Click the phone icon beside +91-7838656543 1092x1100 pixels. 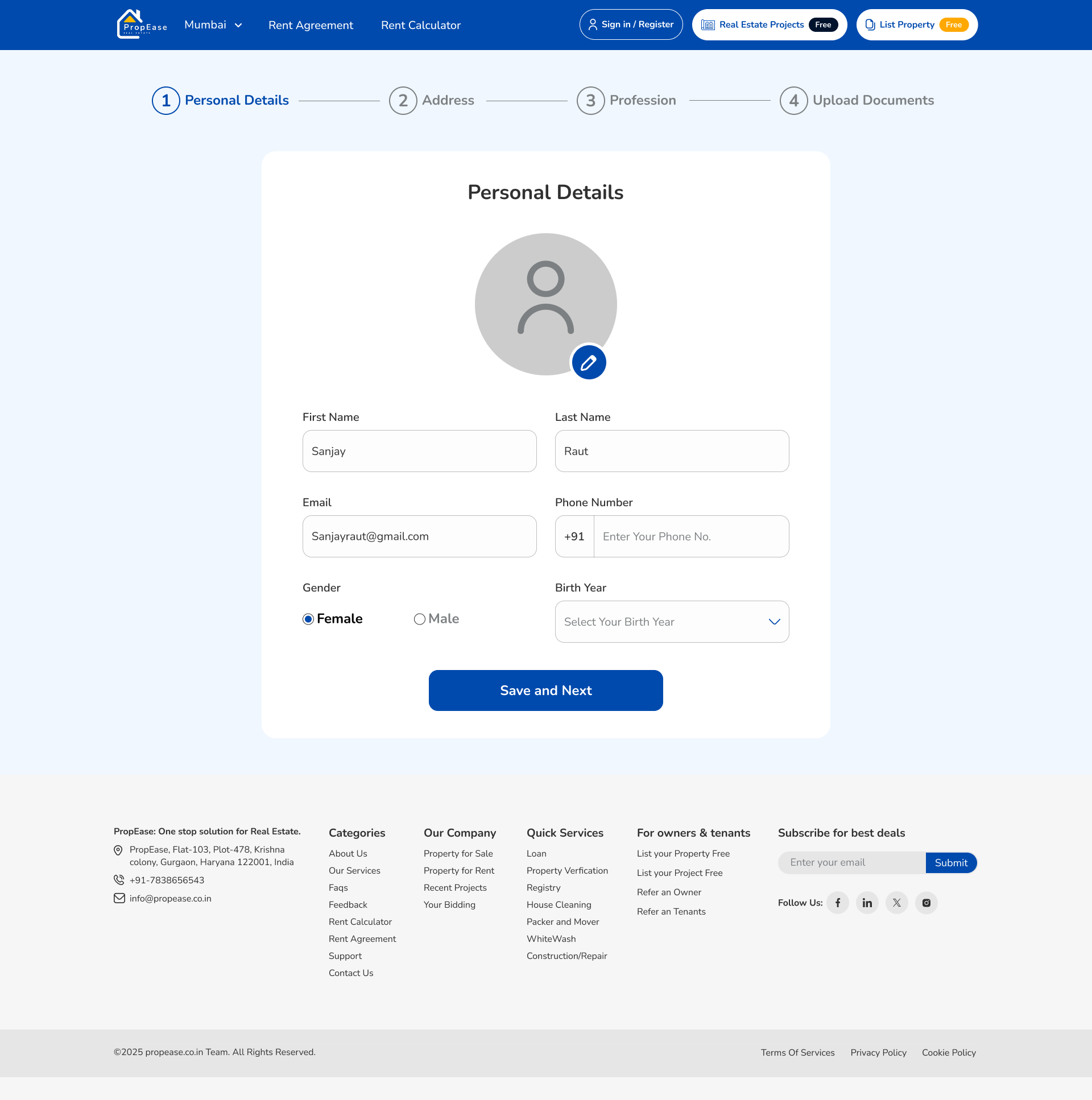tap(119, 880)
